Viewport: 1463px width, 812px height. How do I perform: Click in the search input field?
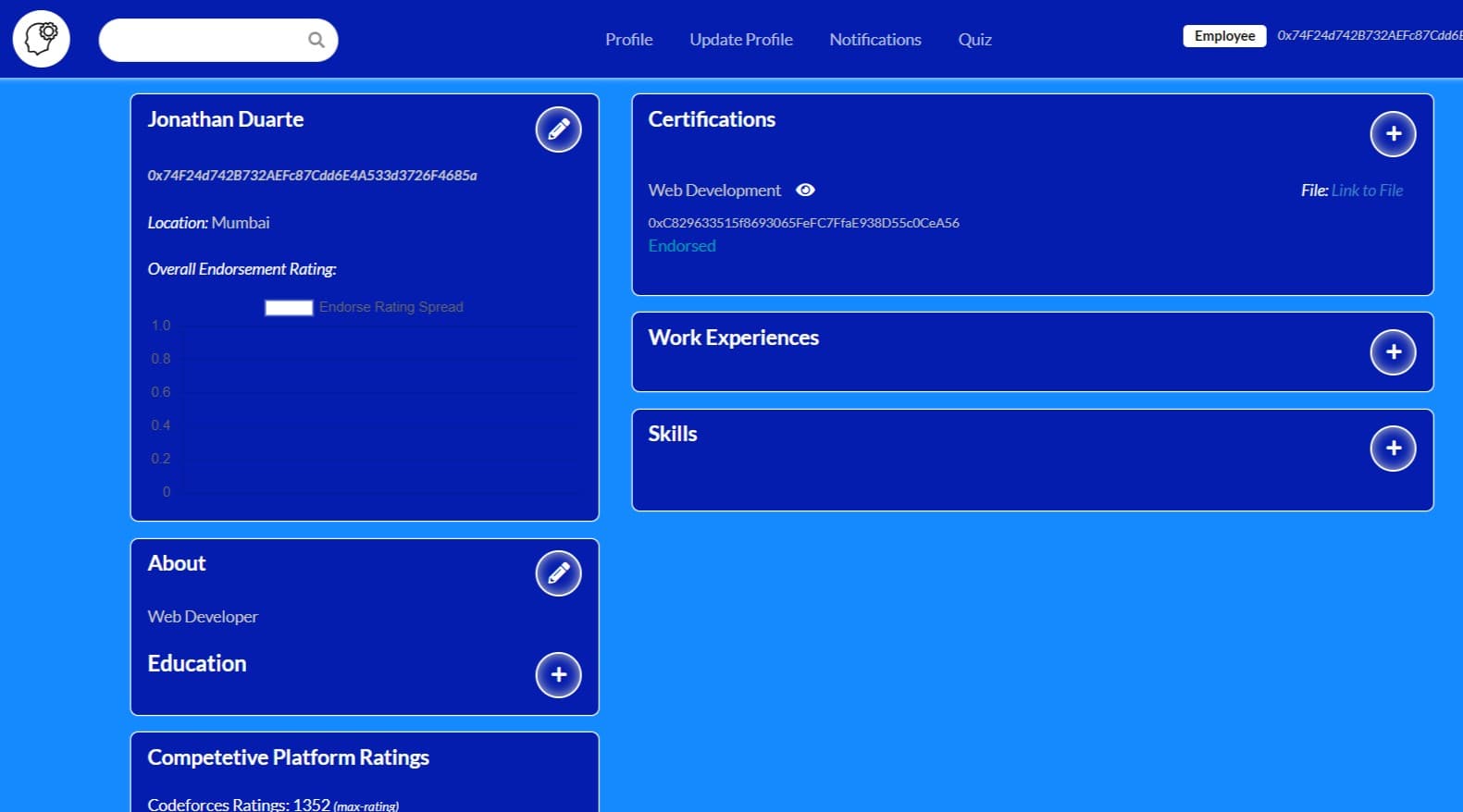click(x=218, y=40)
